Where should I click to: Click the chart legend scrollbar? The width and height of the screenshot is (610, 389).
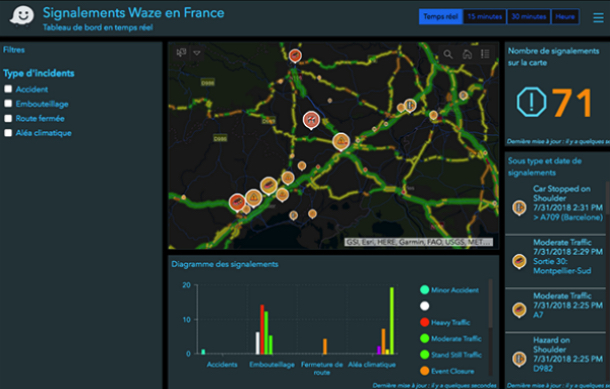coord(490,303)
